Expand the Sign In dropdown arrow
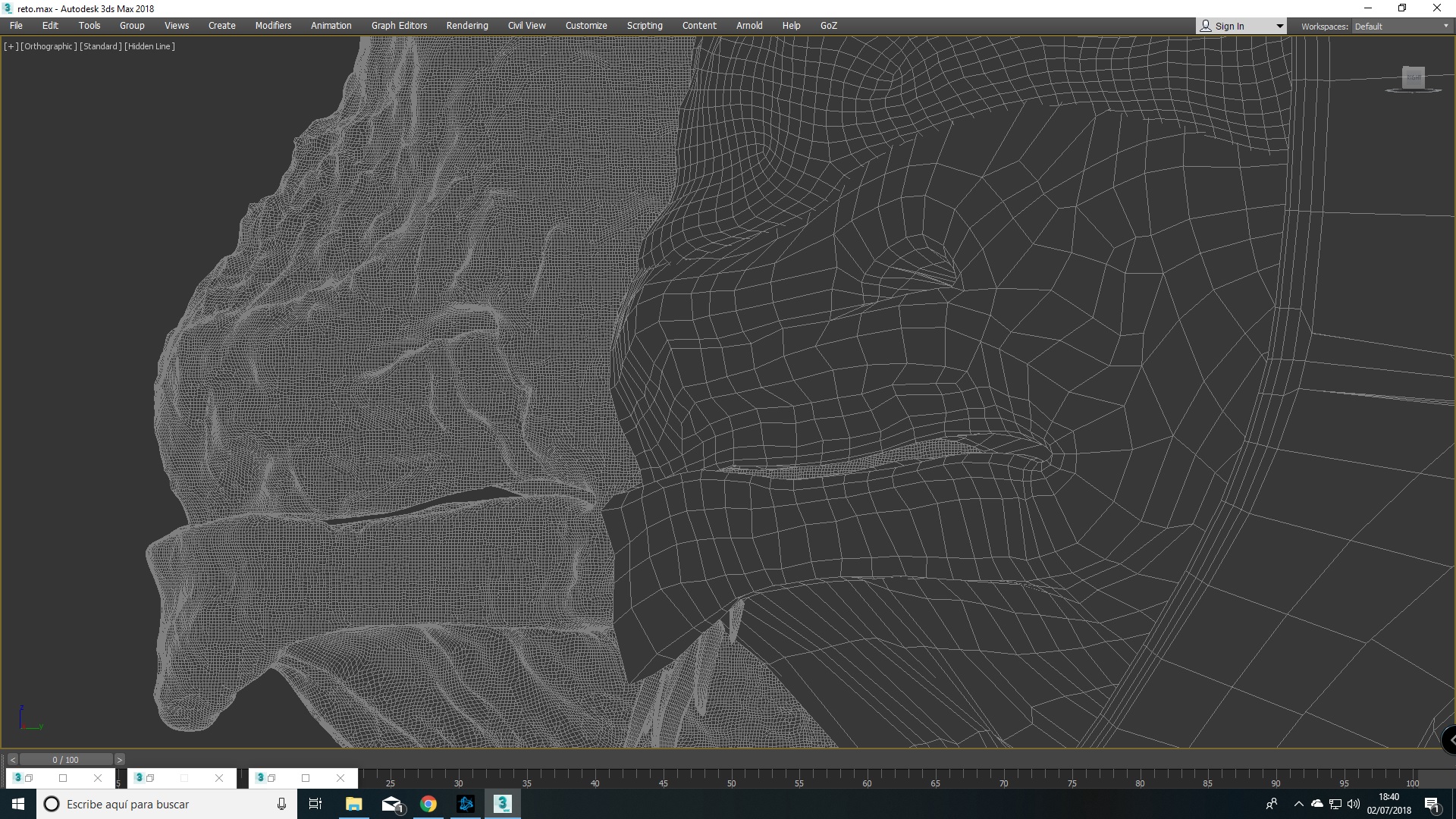This screenshot has width=1456, height=819. 1280,27
